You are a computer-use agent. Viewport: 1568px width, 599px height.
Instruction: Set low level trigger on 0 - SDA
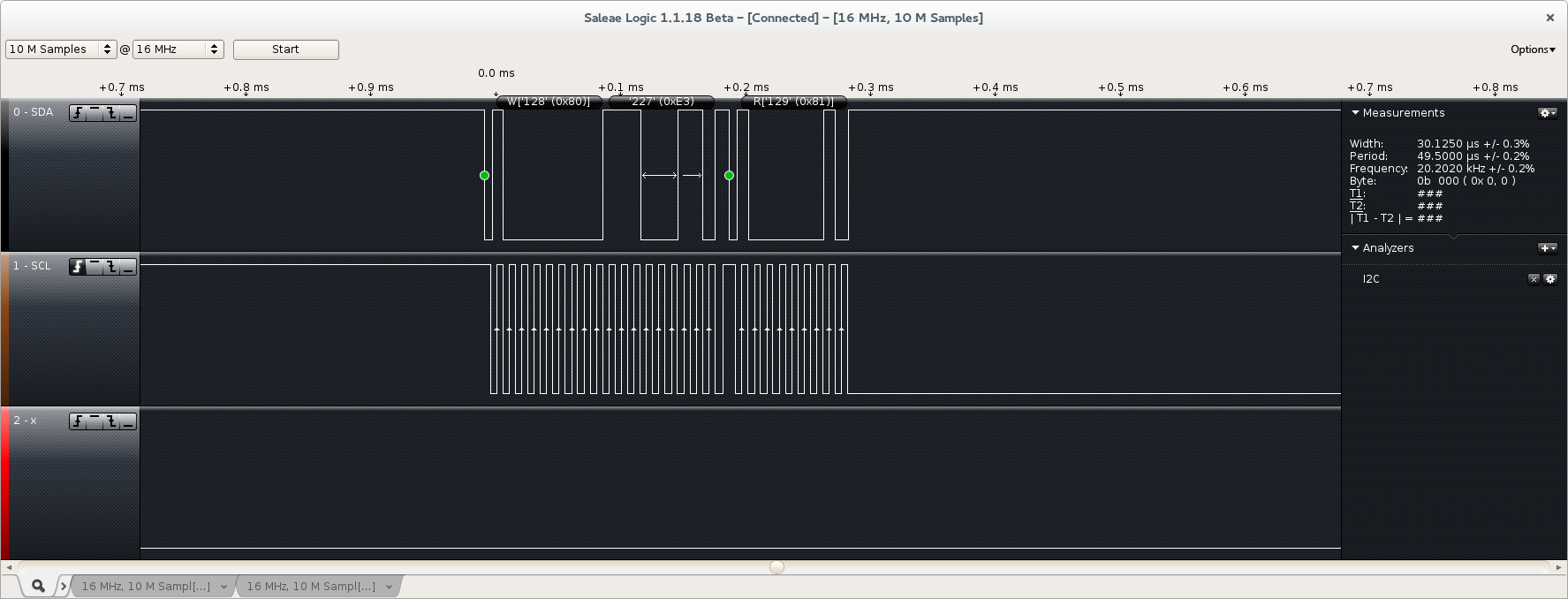(128, 113)
